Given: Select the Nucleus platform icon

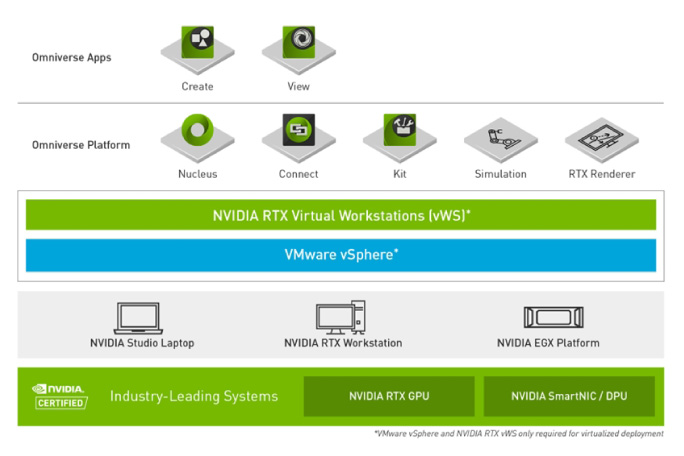Looking at the screenshot, I should pos(198,136).
